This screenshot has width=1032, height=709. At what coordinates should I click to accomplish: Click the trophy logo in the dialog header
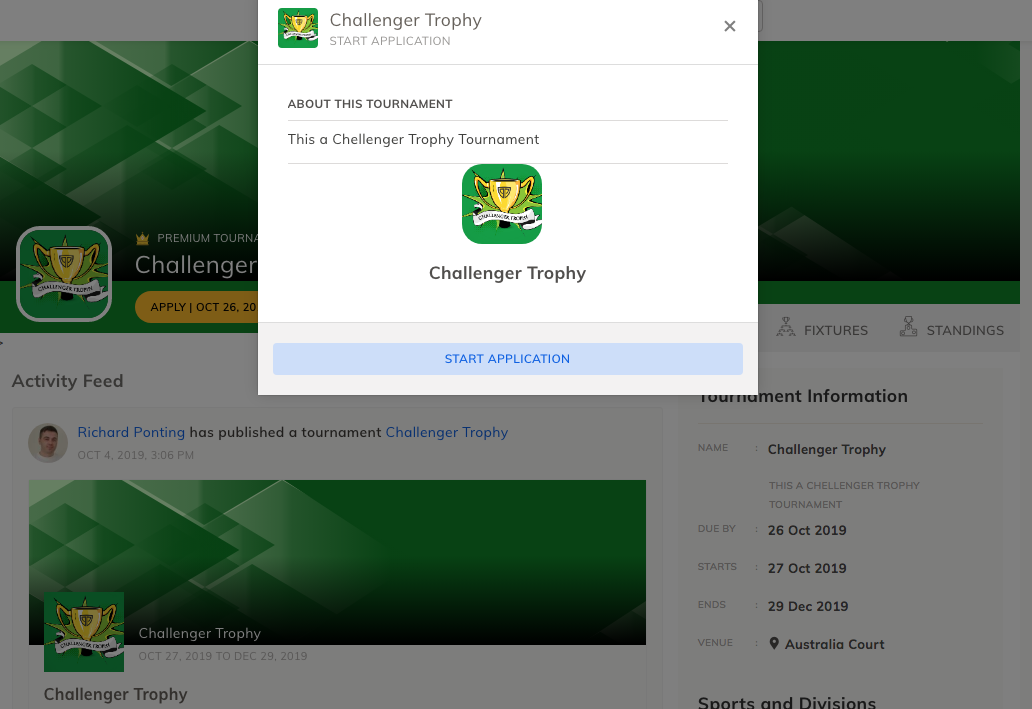pos(297,28)
